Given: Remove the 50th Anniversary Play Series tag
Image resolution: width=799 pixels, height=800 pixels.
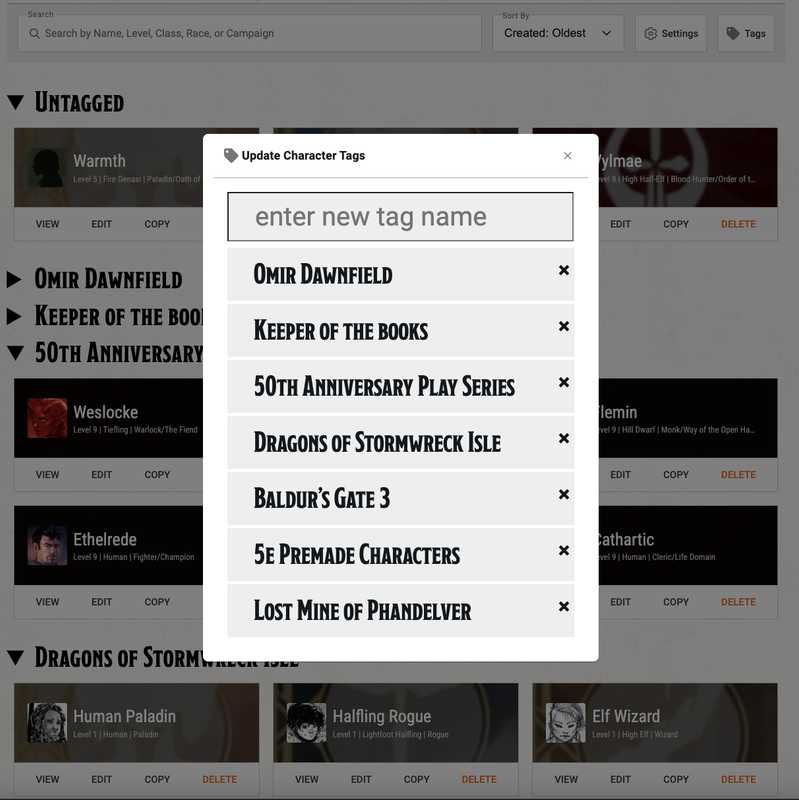Looking at the screenshot, I should 563,382.
